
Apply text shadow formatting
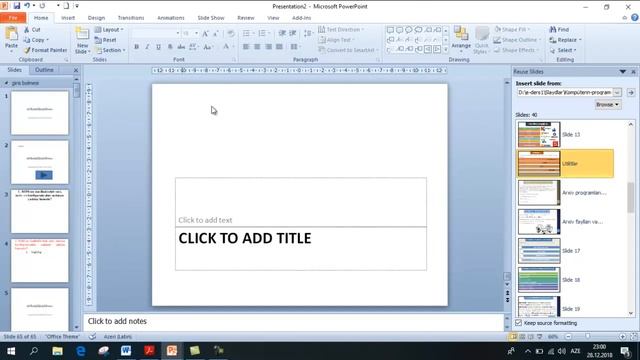[x=170, y=47]
